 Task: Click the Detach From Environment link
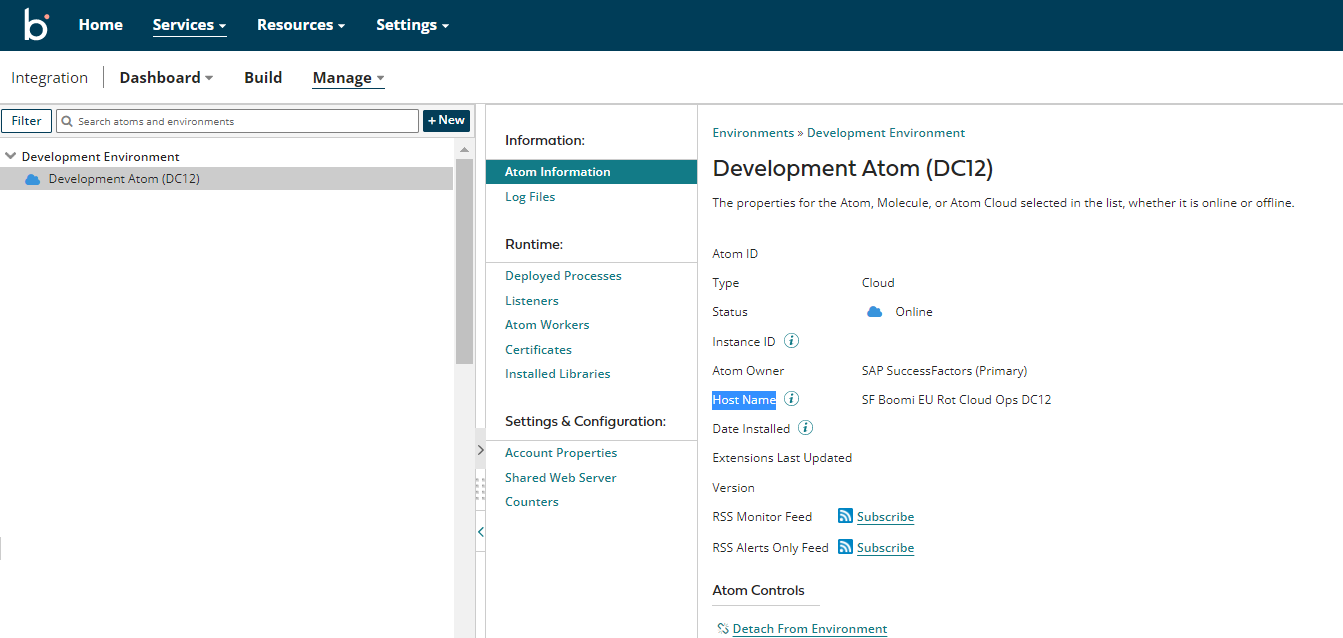810,629
